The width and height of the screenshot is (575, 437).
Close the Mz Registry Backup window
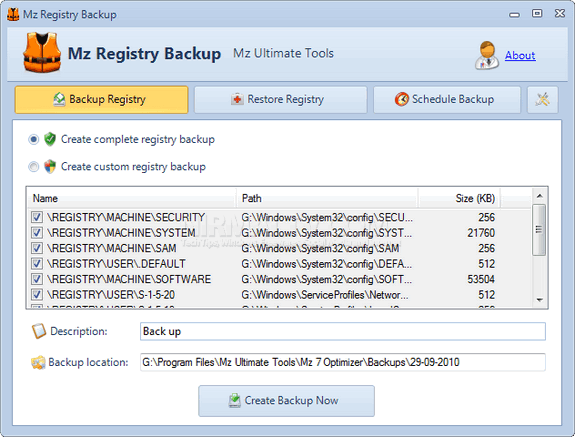[560, 14]
